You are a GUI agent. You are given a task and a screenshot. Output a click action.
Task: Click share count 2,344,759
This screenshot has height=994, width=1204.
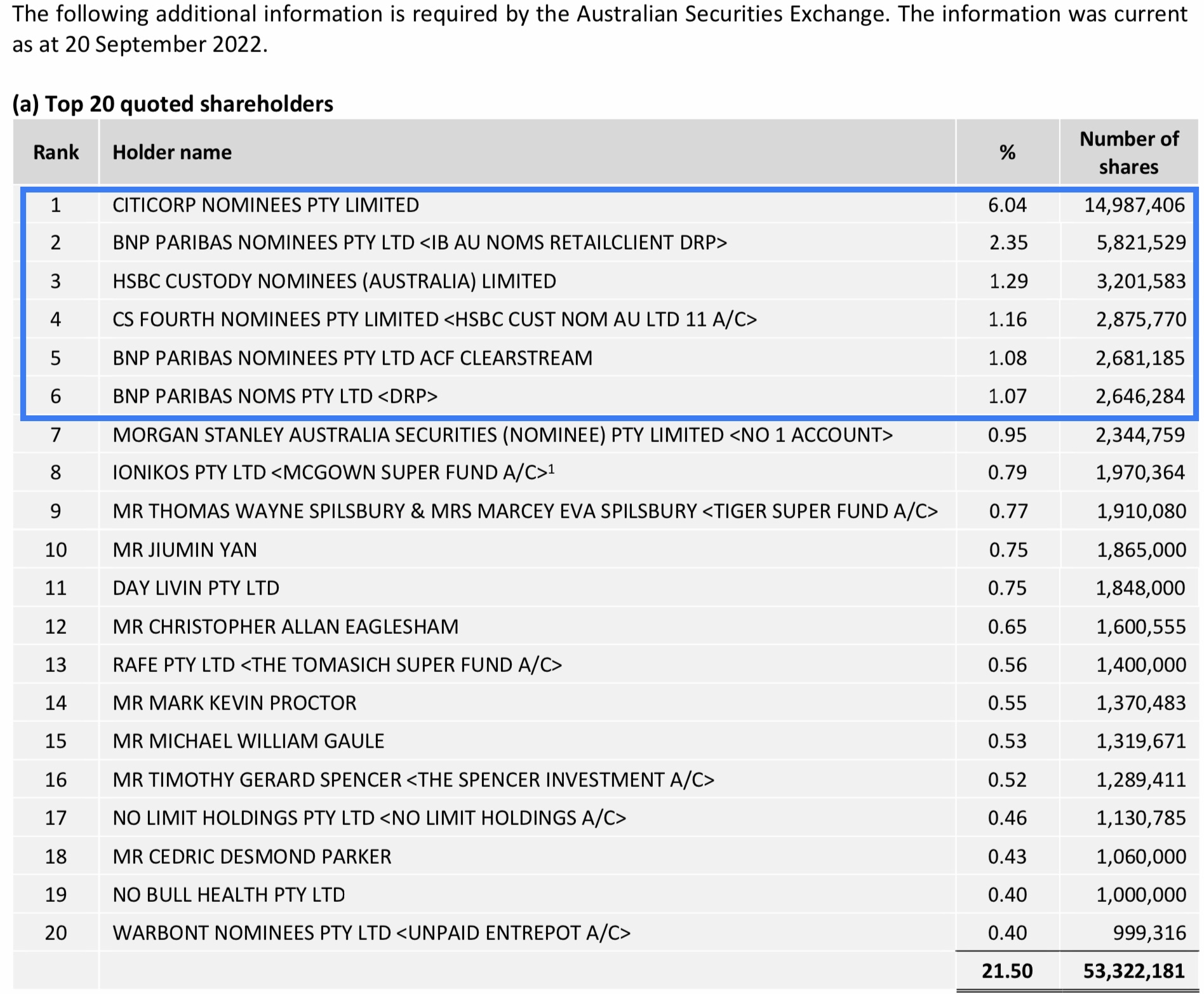point(1140,435)
